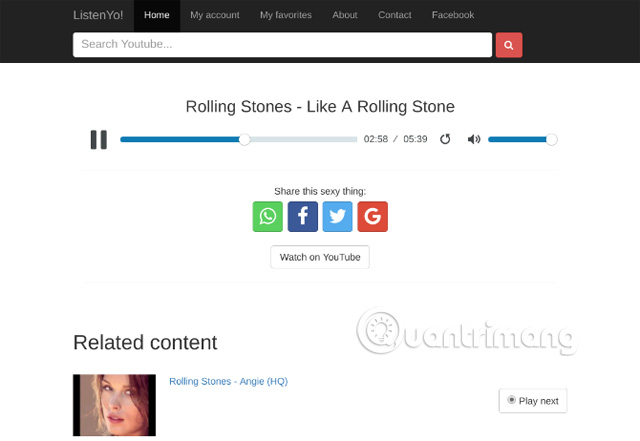This screenshot has width=640, height=441.
Task: Focus the Search Youtube input field
Action: 282,45
